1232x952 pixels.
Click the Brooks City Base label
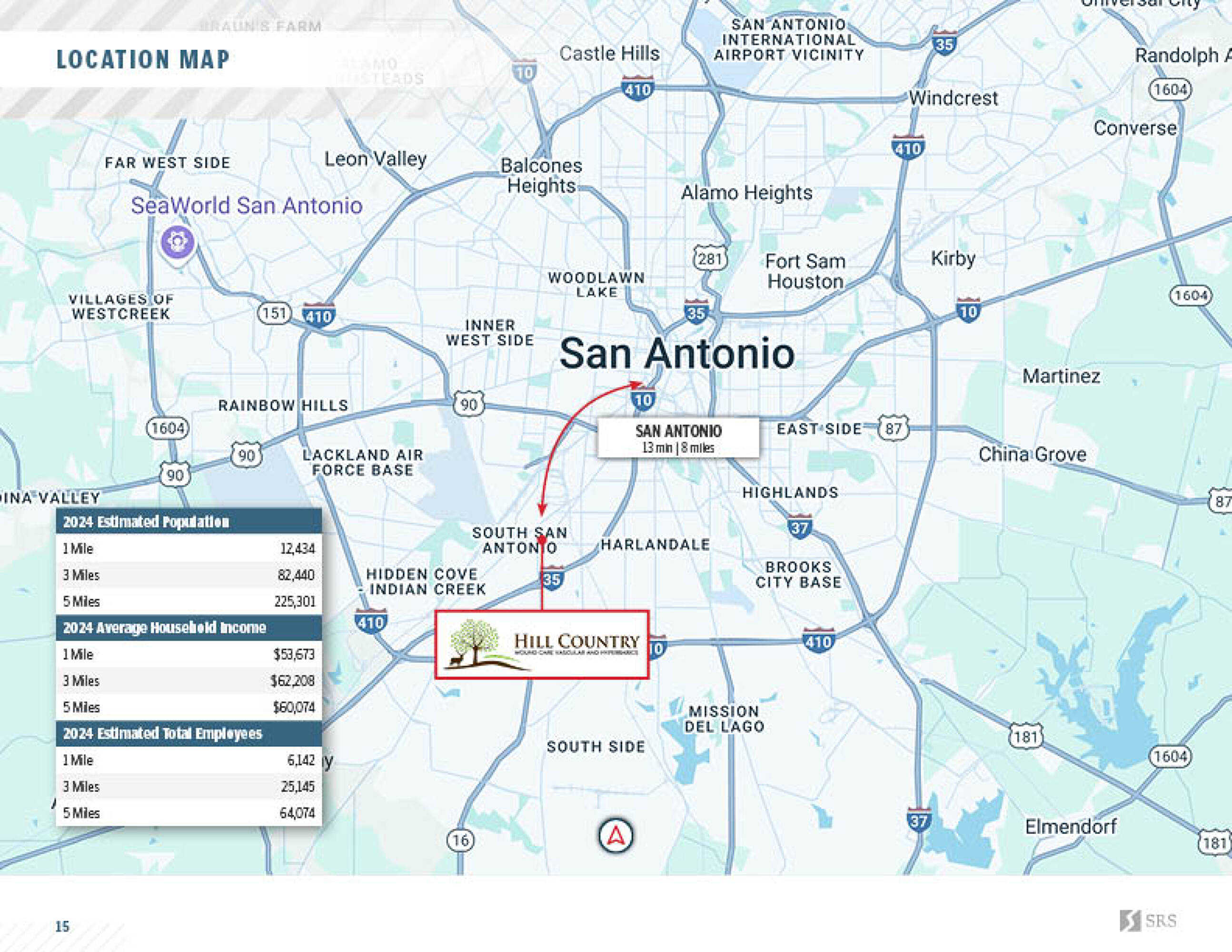point(798,575)
